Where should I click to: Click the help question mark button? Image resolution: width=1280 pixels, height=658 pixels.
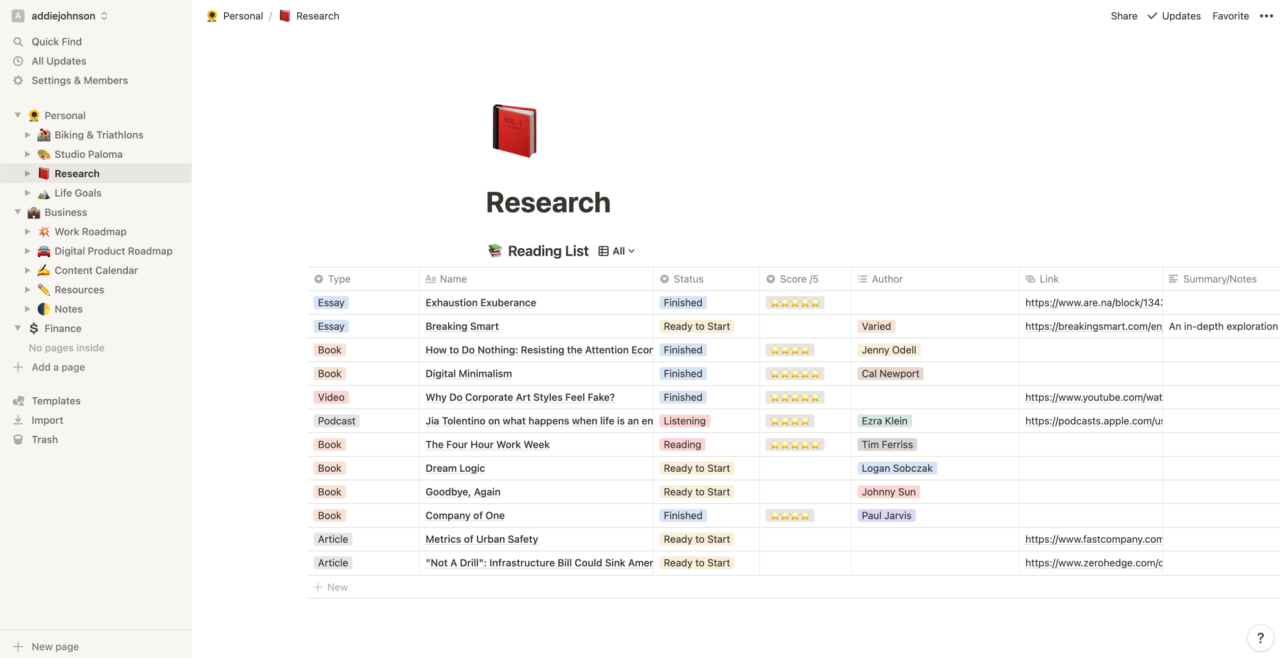point(1259,637)
